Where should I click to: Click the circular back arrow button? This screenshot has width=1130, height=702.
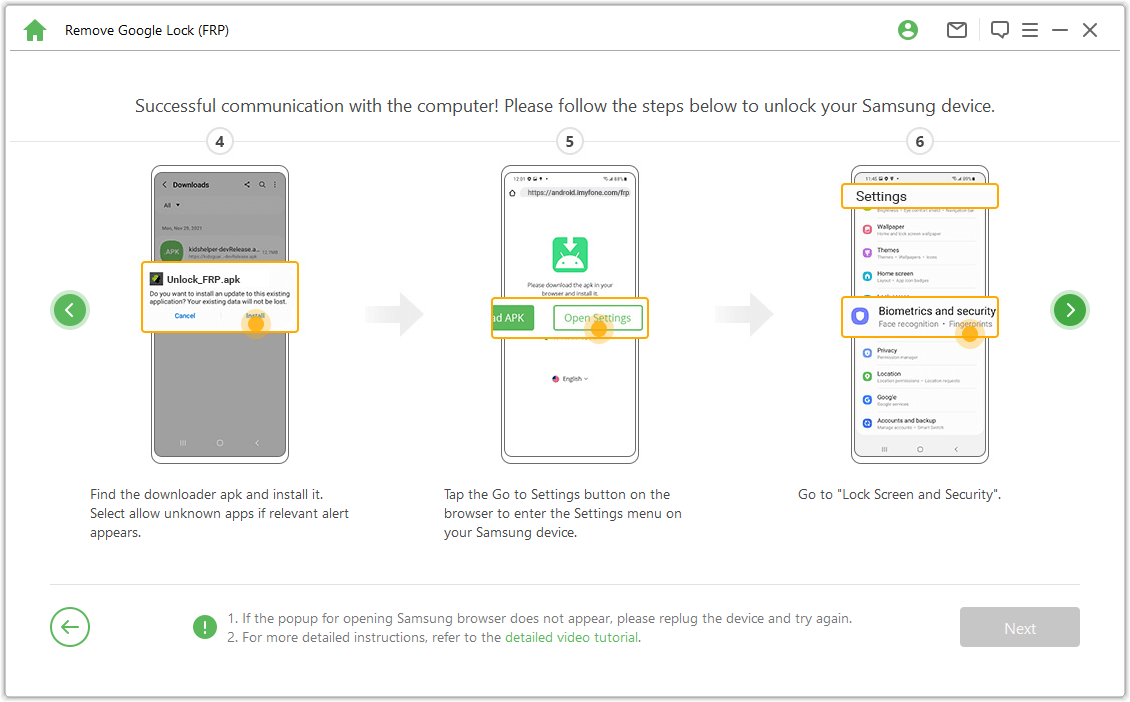pyautogui.click(x=70, y=627)
